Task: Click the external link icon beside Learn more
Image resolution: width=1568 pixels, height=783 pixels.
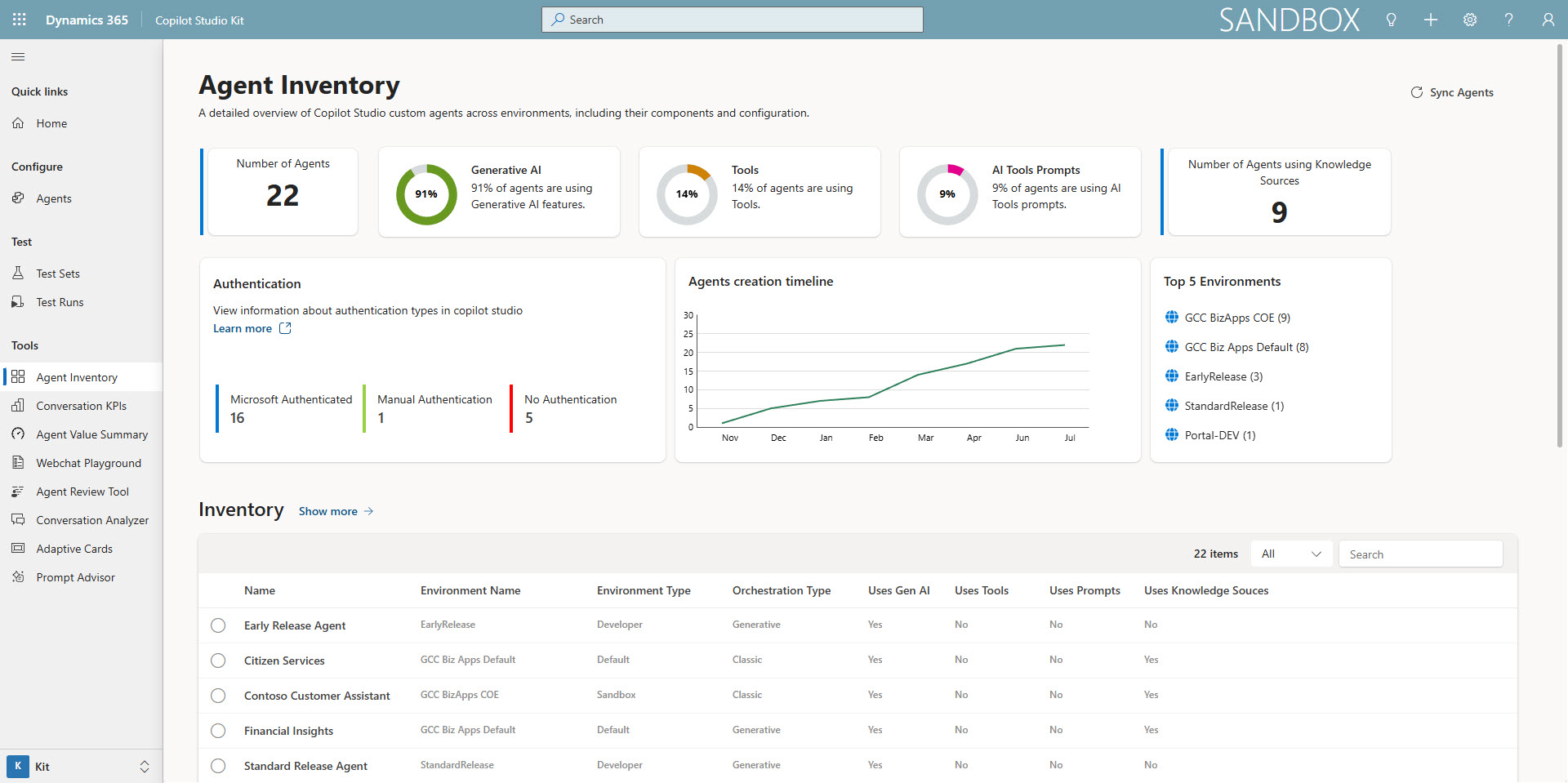Action: [285, 328]
